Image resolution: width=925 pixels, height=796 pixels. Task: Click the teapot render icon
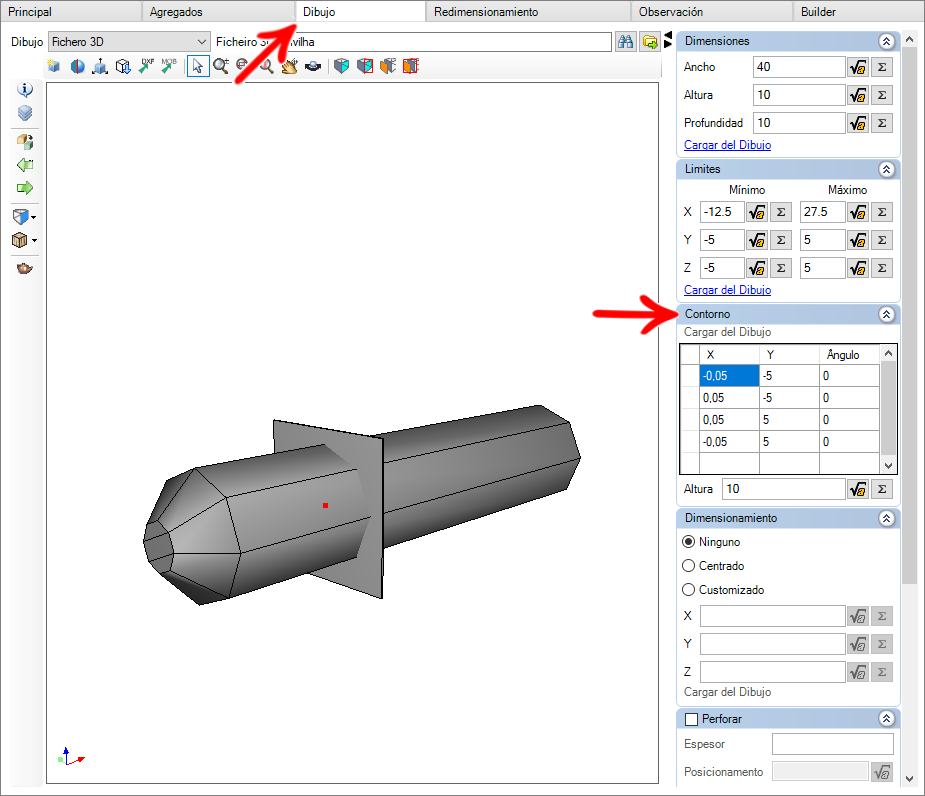[x=25, y=268]
